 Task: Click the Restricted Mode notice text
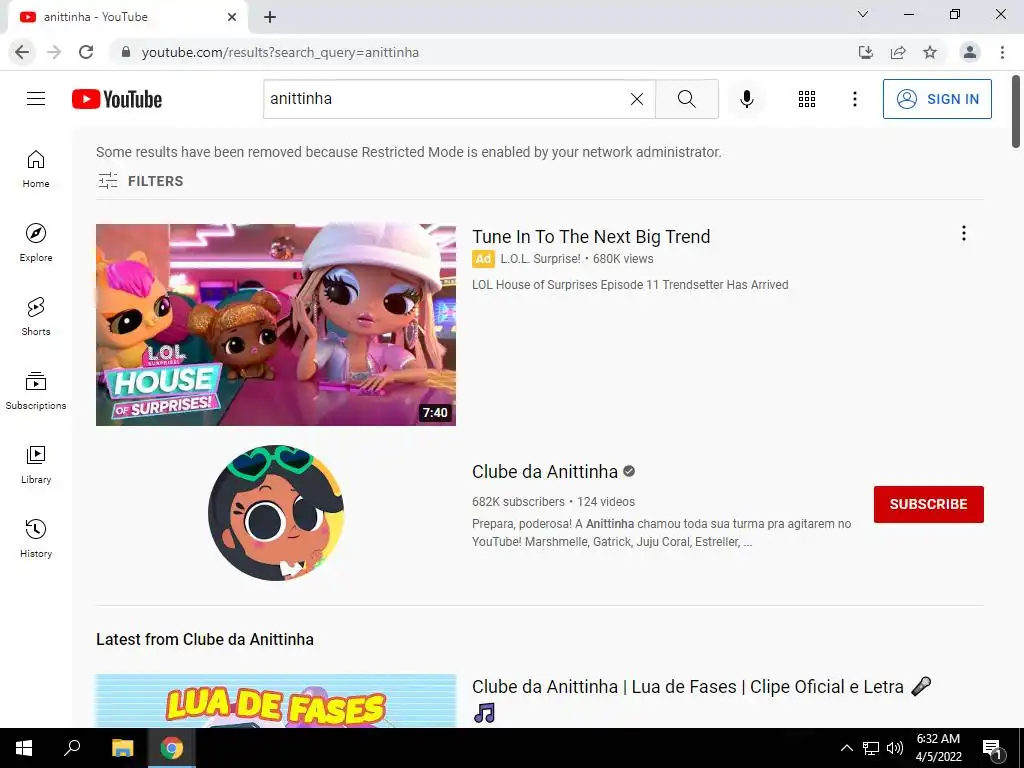click(409, 152)
